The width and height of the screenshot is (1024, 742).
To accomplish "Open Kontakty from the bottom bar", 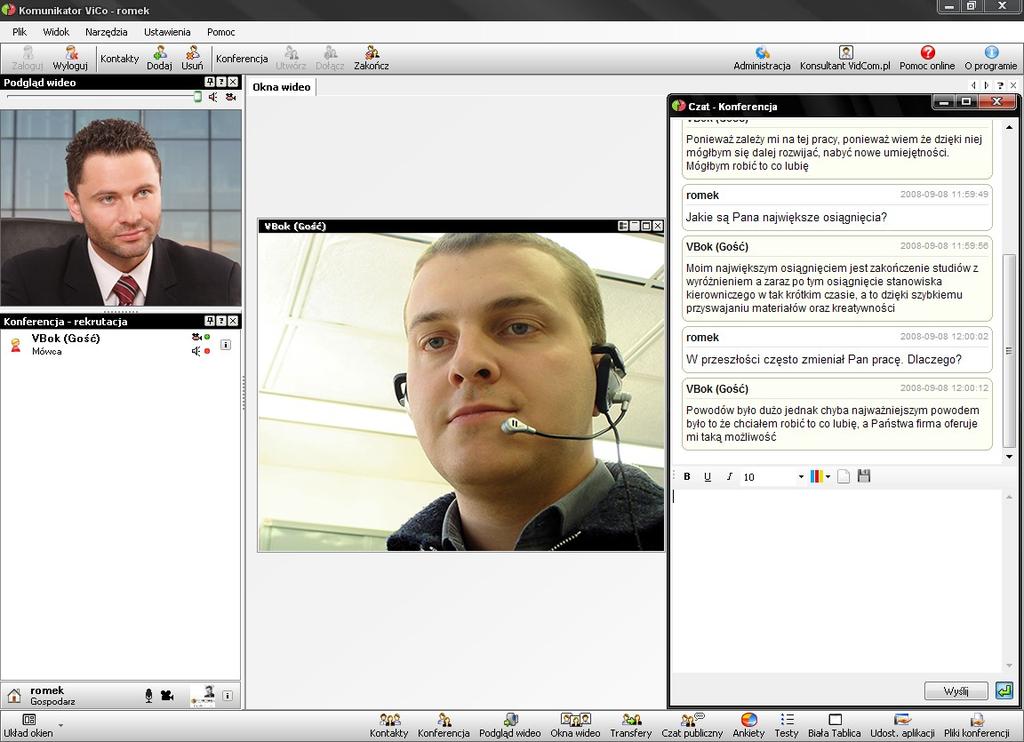I will 389,726.
